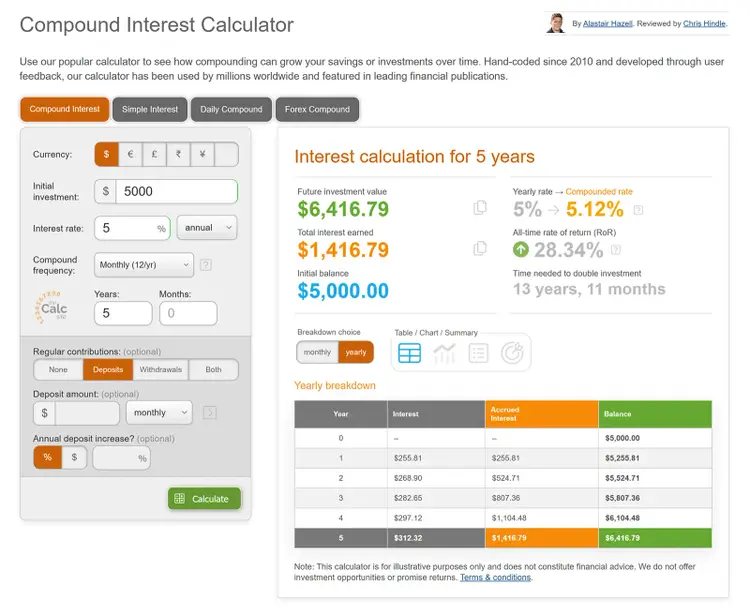Copy the future investment value
Image resolution: width=750 pixels, height=615 pixels.
480,208
